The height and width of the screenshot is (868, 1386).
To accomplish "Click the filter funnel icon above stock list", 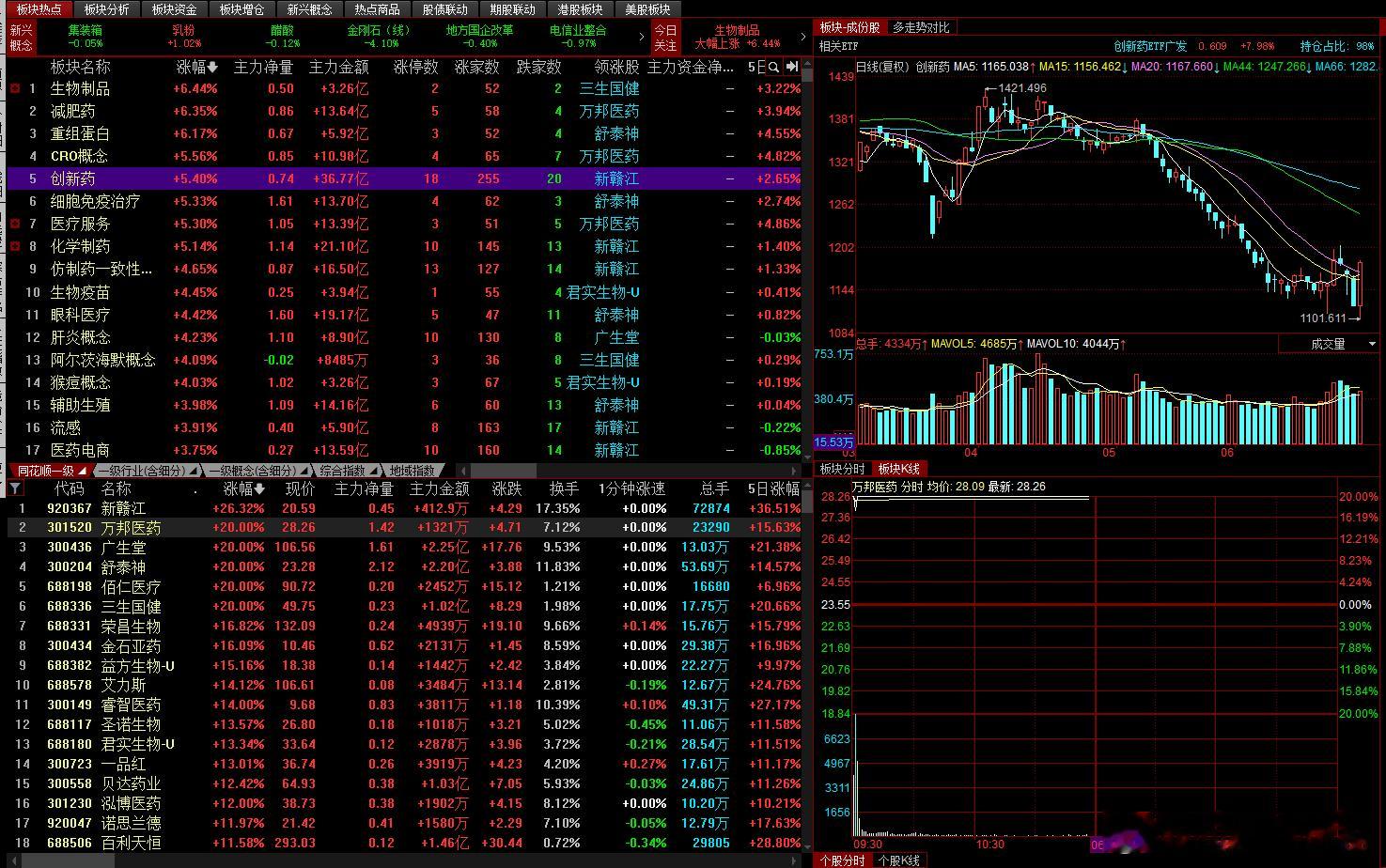I will click(x=15, y=488).
